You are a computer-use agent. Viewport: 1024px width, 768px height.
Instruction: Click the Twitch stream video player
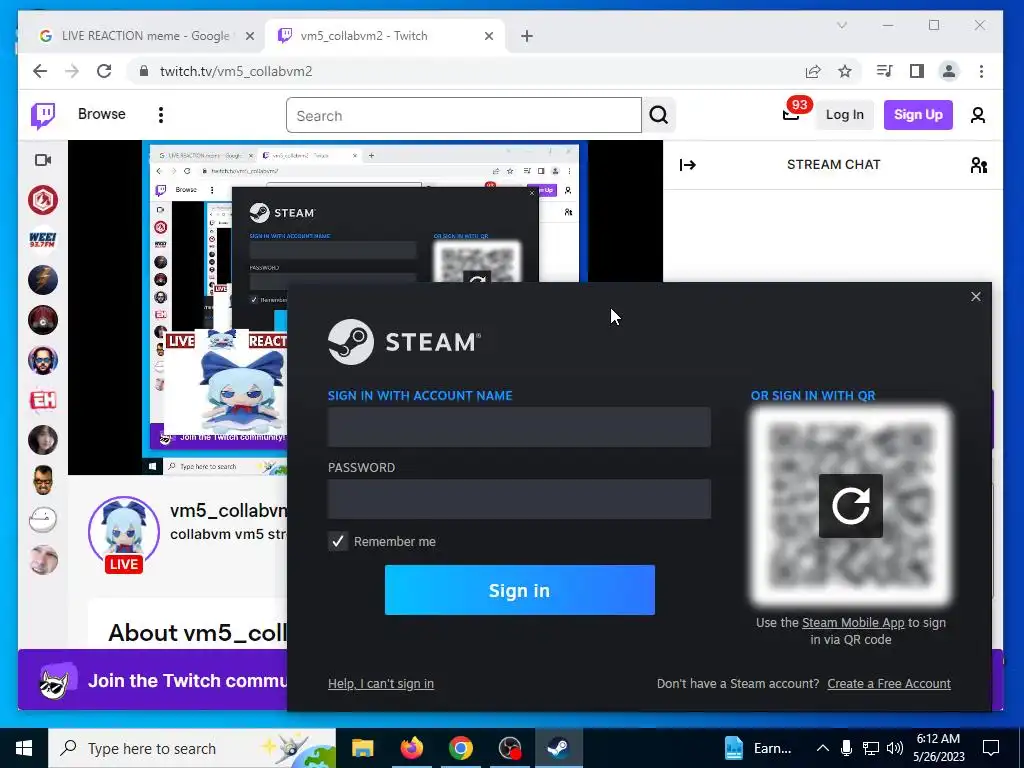coord(365,307)
